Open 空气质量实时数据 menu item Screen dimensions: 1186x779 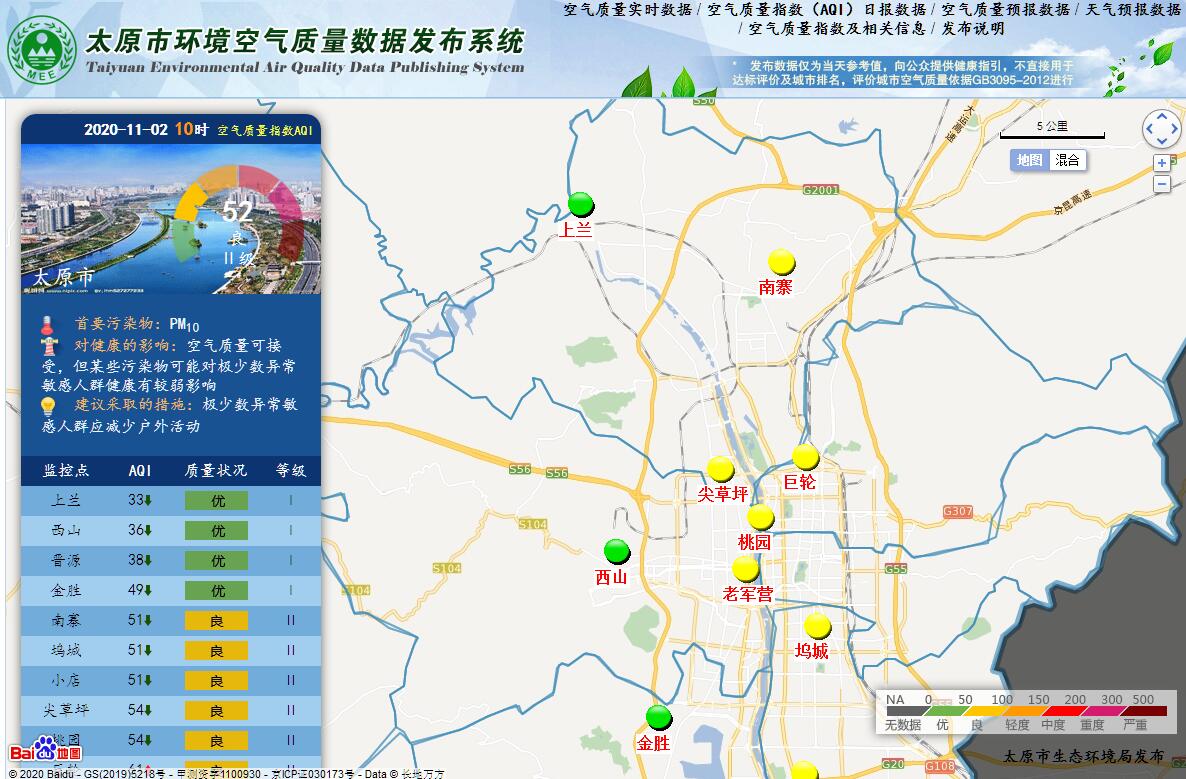627,10
